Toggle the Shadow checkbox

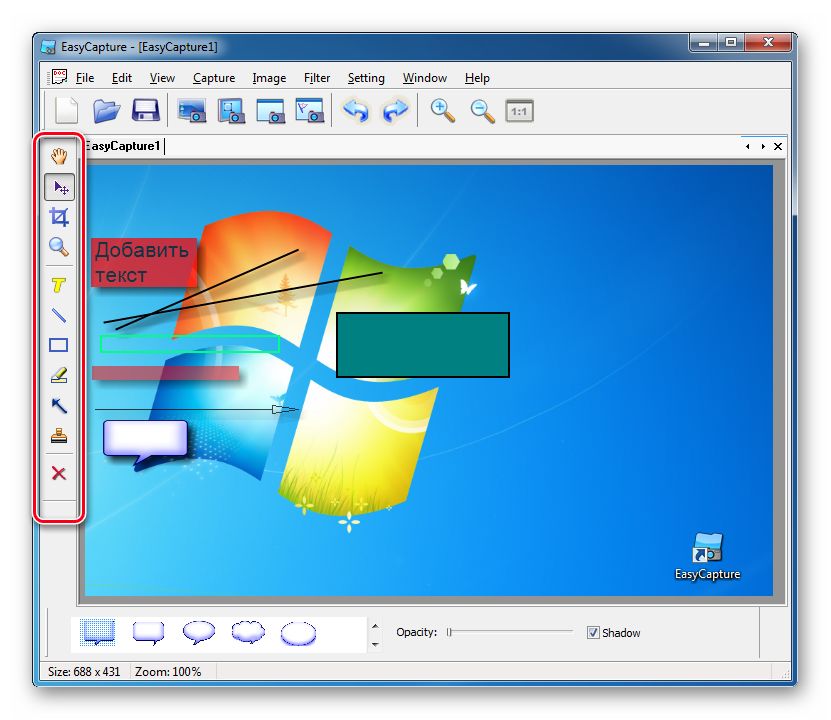point(593,632)
